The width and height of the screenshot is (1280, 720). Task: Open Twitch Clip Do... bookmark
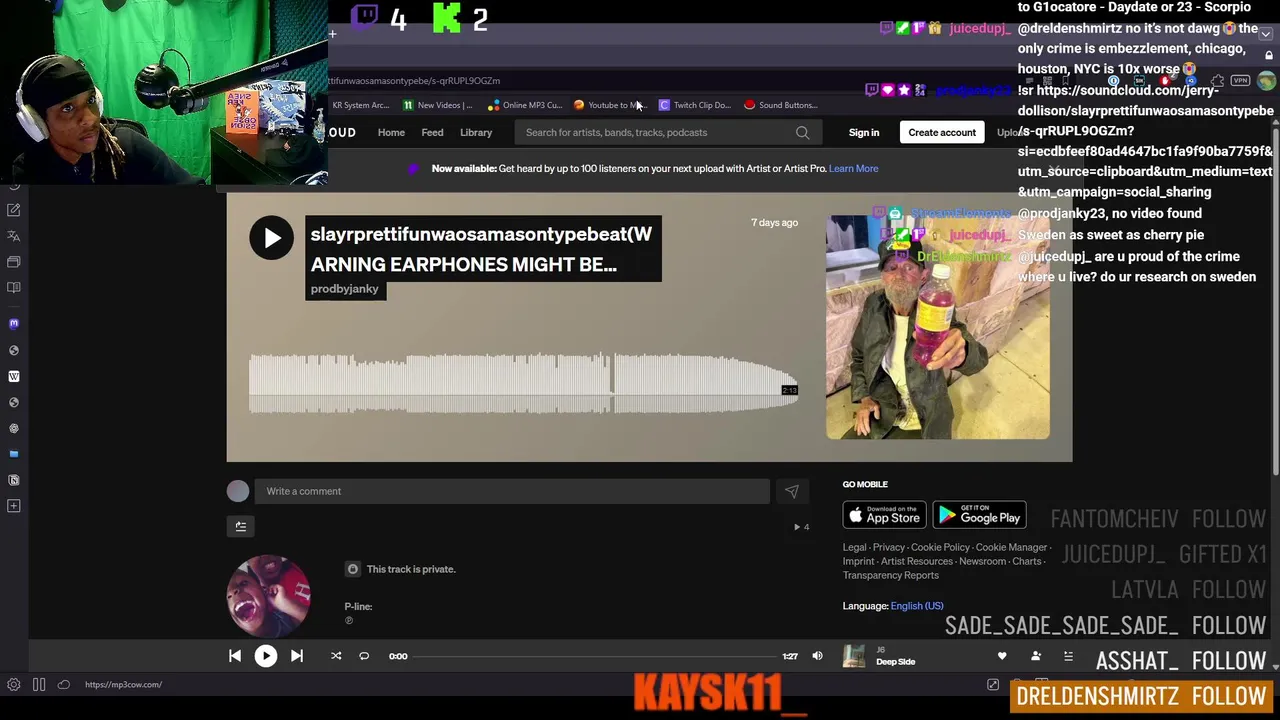[694, 105]
